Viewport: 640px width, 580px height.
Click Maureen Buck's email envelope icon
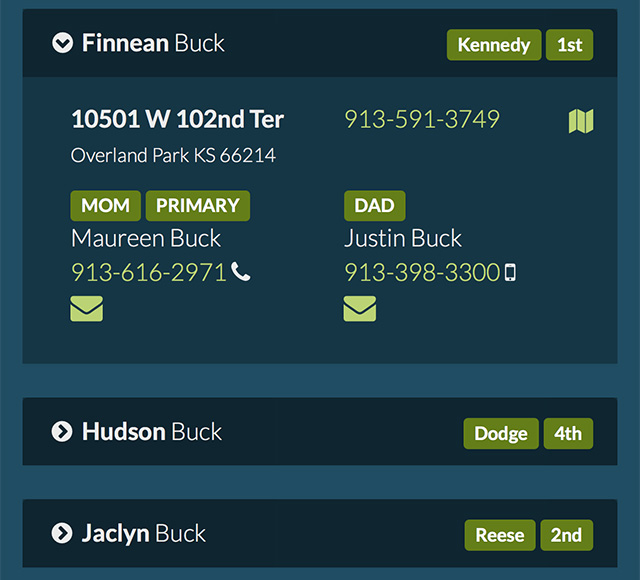[x=87, y=309]
